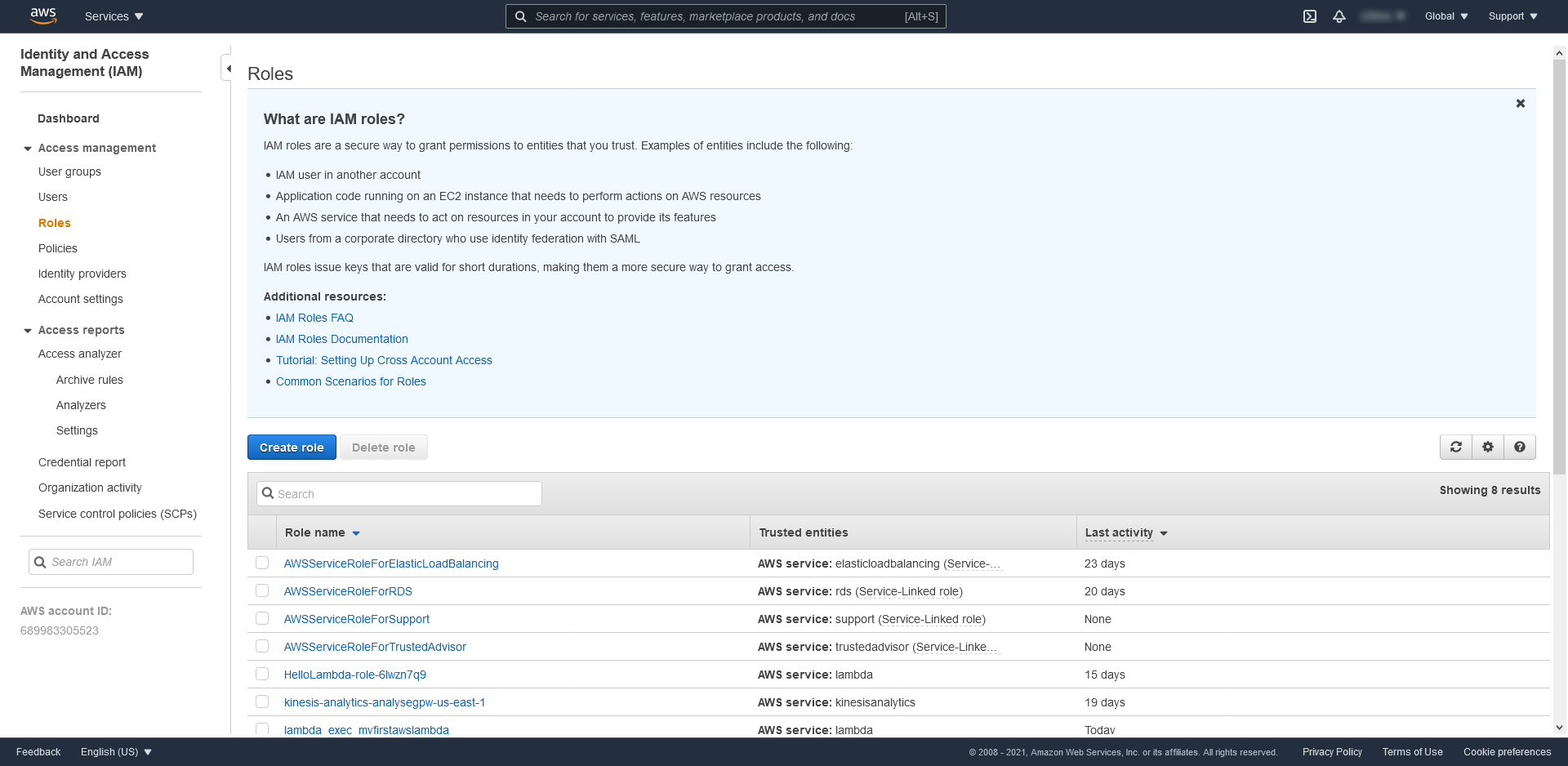Image resolution: width=1568 pixels, height=766 pixels.
Task: Select Roles in the sidebar
Action: [55, 223]
